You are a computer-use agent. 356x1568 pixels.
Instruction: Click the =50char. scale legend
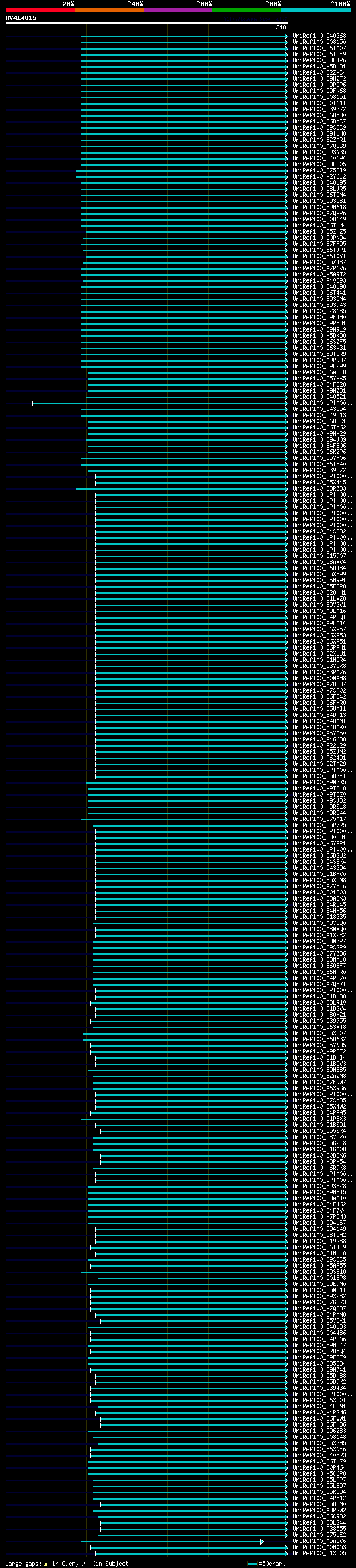tap(266, 1564)
